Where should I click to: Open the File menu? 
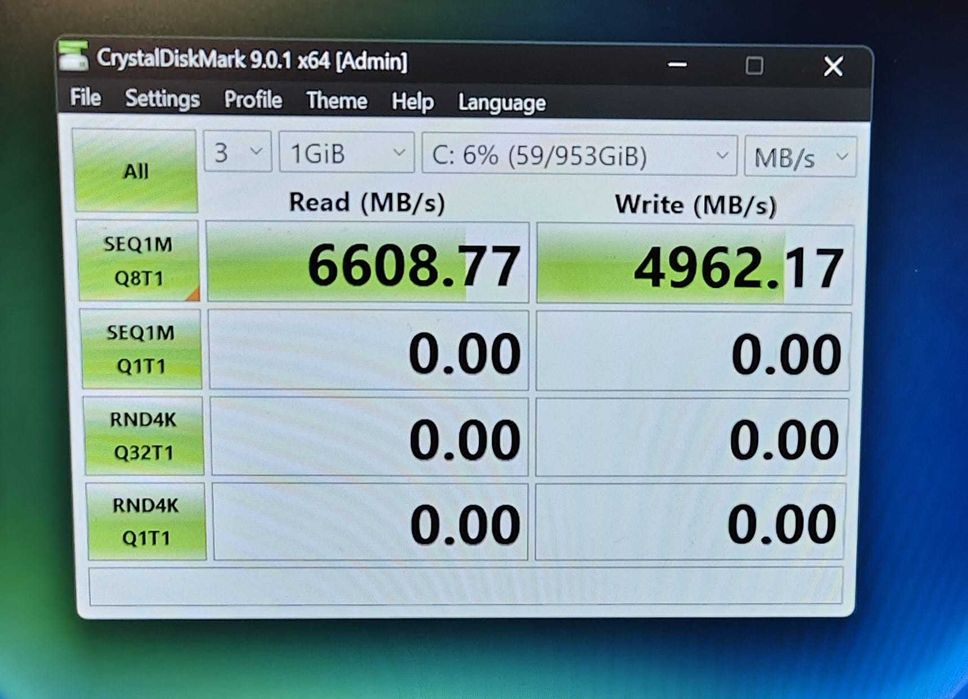tap(85, 97)
